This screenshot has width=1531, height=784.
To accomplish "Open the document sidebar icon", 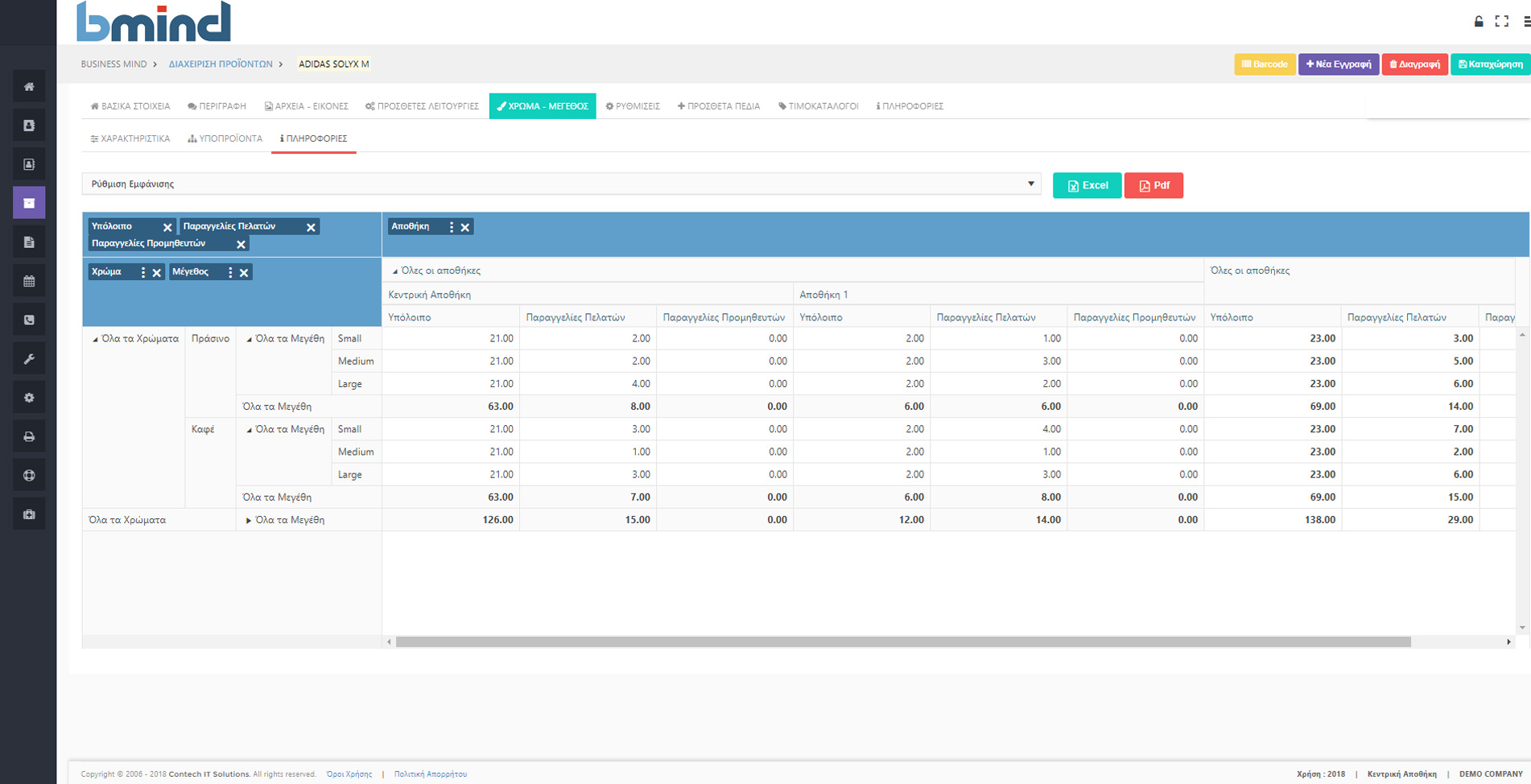I will click(29, 242).
